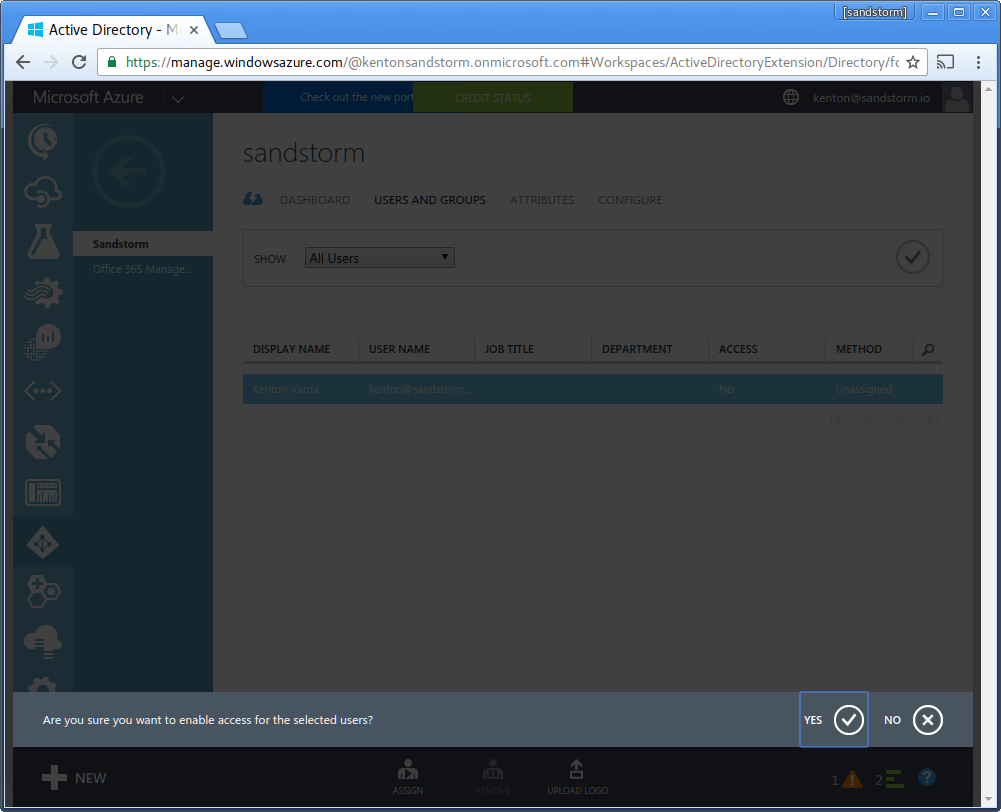
Task: Open the warning notifications triangle icon
Action: coord(852,779)
